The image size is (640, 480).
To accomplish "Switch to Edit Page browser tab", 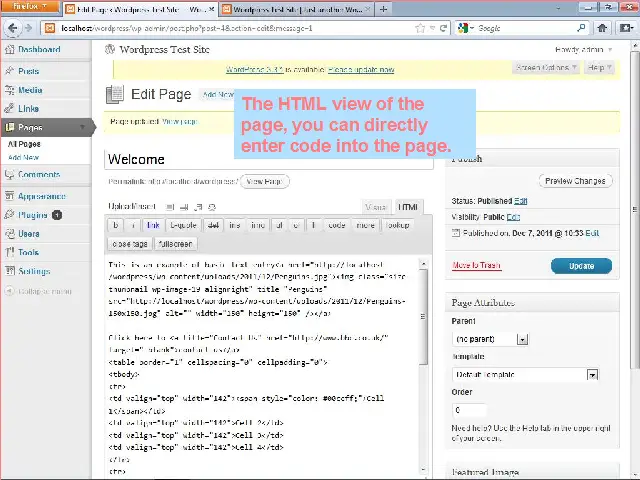I will click(140, 9).
